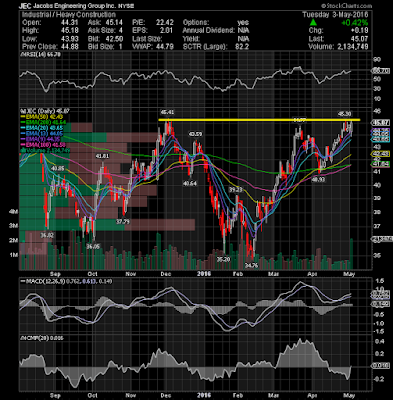This screenshot has height=400, width=393.
Task: Click the VWAP value 44.79
Action: [165, 46]
